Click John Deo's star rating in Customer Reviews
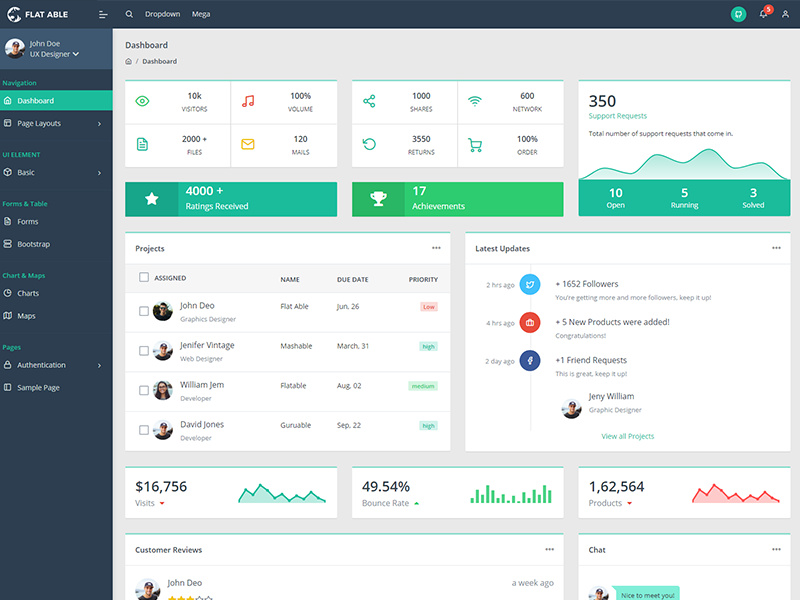The image size is (800, 600). (x=189, y=596)
